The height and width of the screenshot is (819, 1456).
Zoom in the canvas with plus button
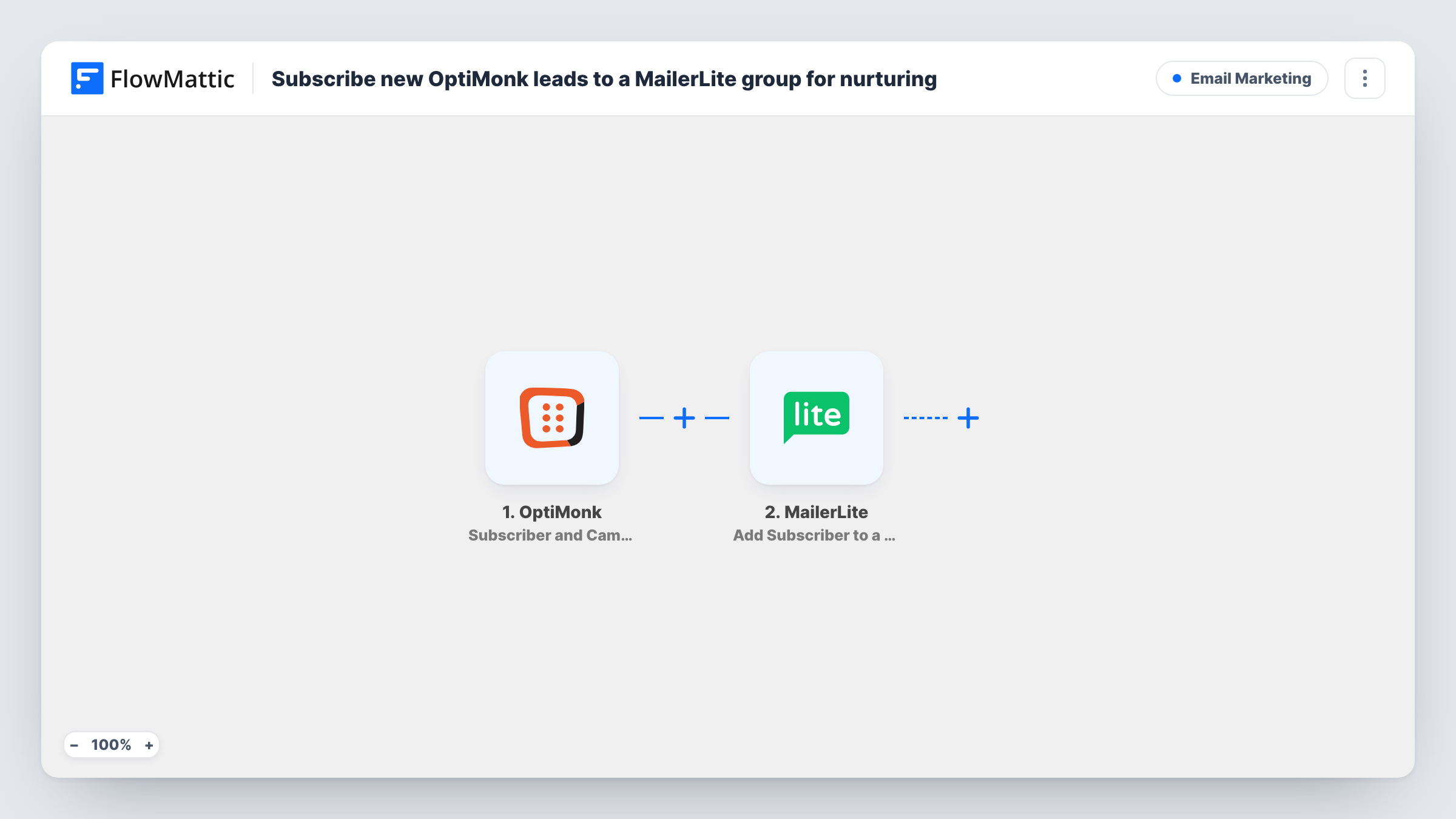[x=149, y=745]
